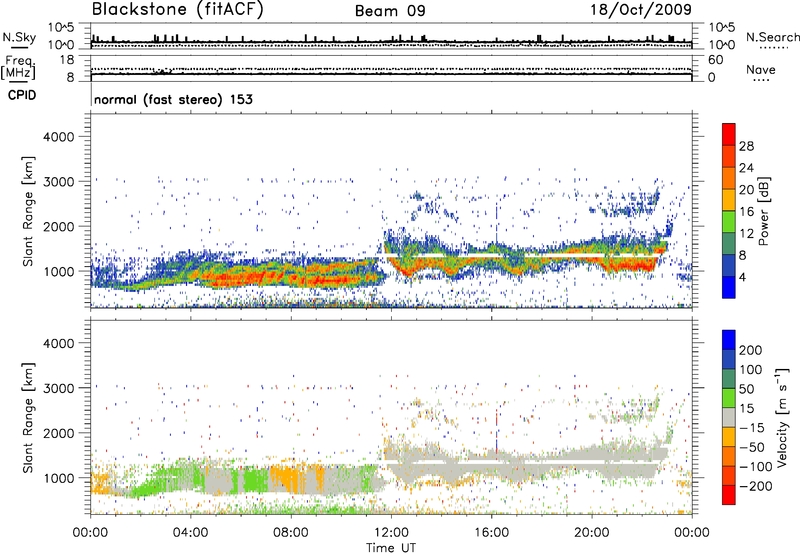Click the 04:00 time axis tick label

191,533
